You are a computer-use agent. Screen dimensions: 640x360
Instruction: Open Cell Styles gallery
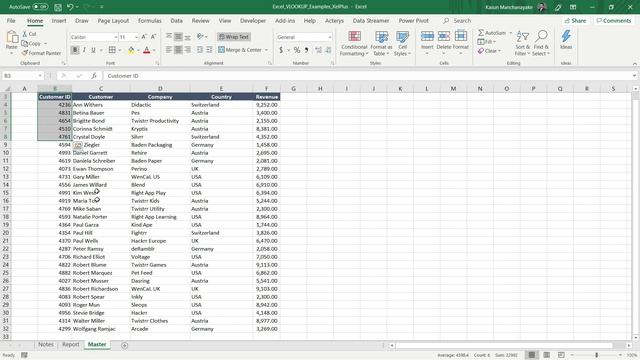point(402,43)
